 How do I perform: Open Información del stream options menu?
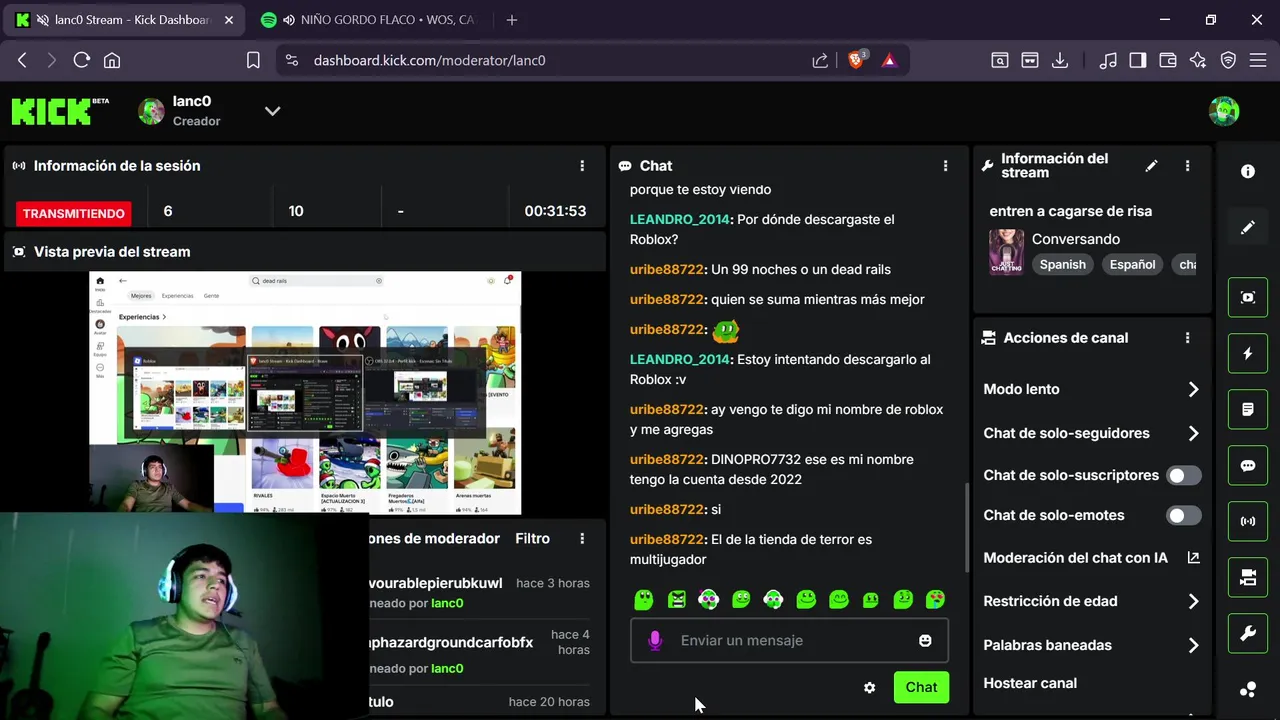tap(1187, 166)
